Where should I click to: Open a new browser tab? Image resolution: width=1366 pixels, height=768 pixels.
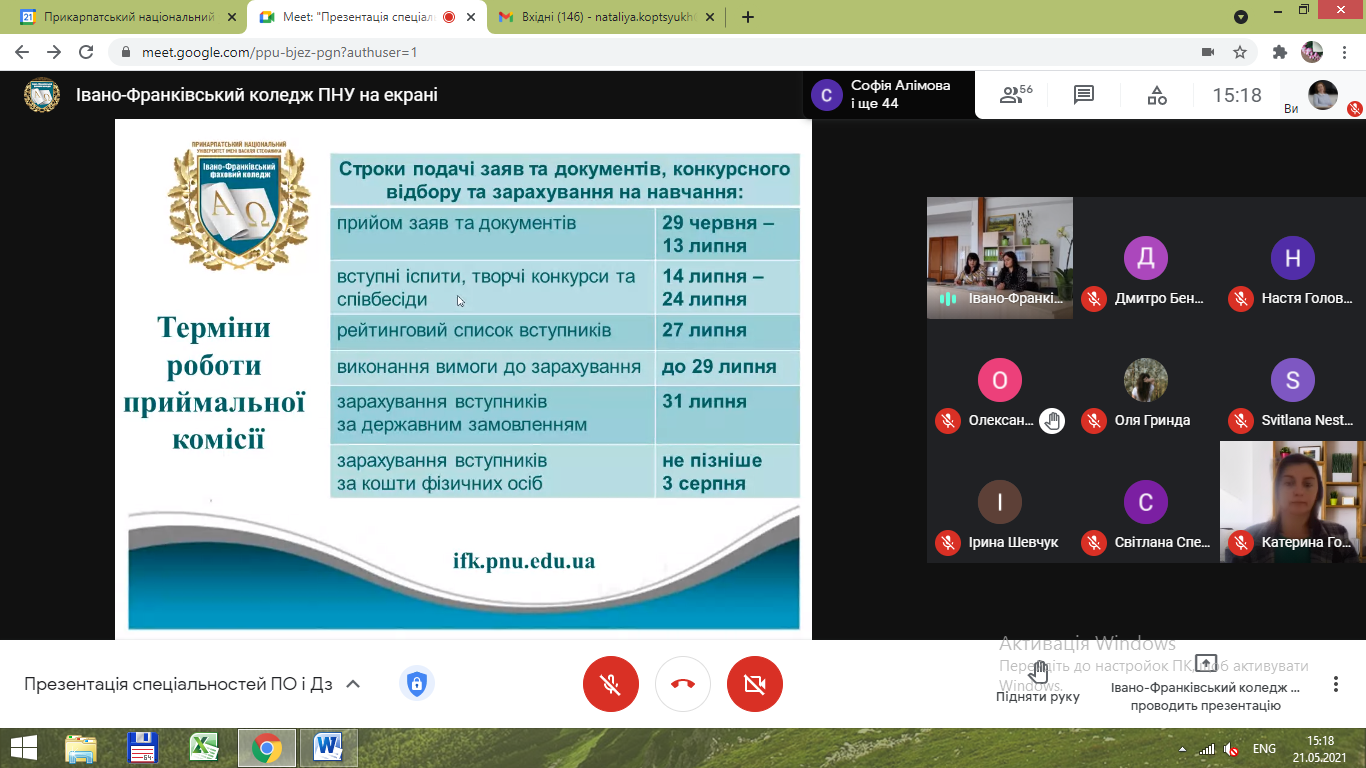pos(748,17)
